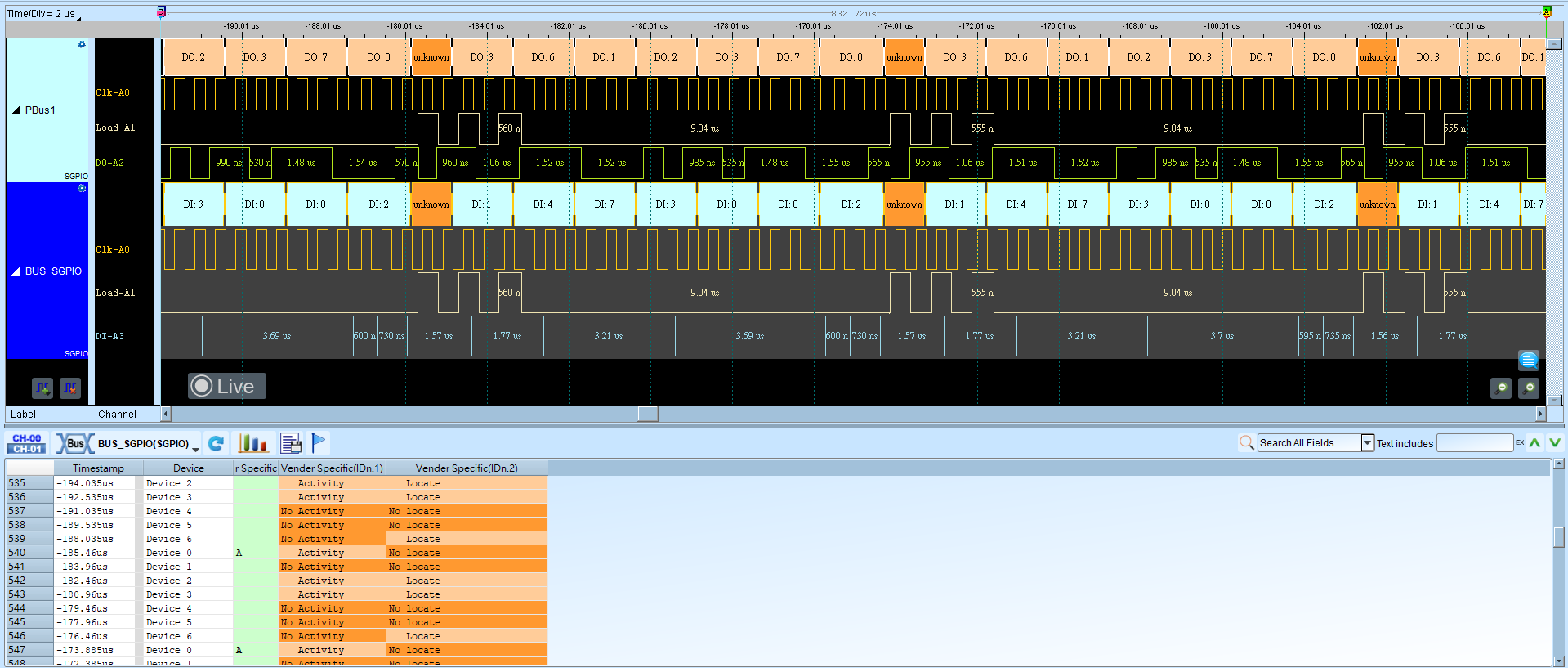Select table row 540 timestamp -185.46us
The width and height of the screenshot is (1568, 668).
(x=276, y=553)
